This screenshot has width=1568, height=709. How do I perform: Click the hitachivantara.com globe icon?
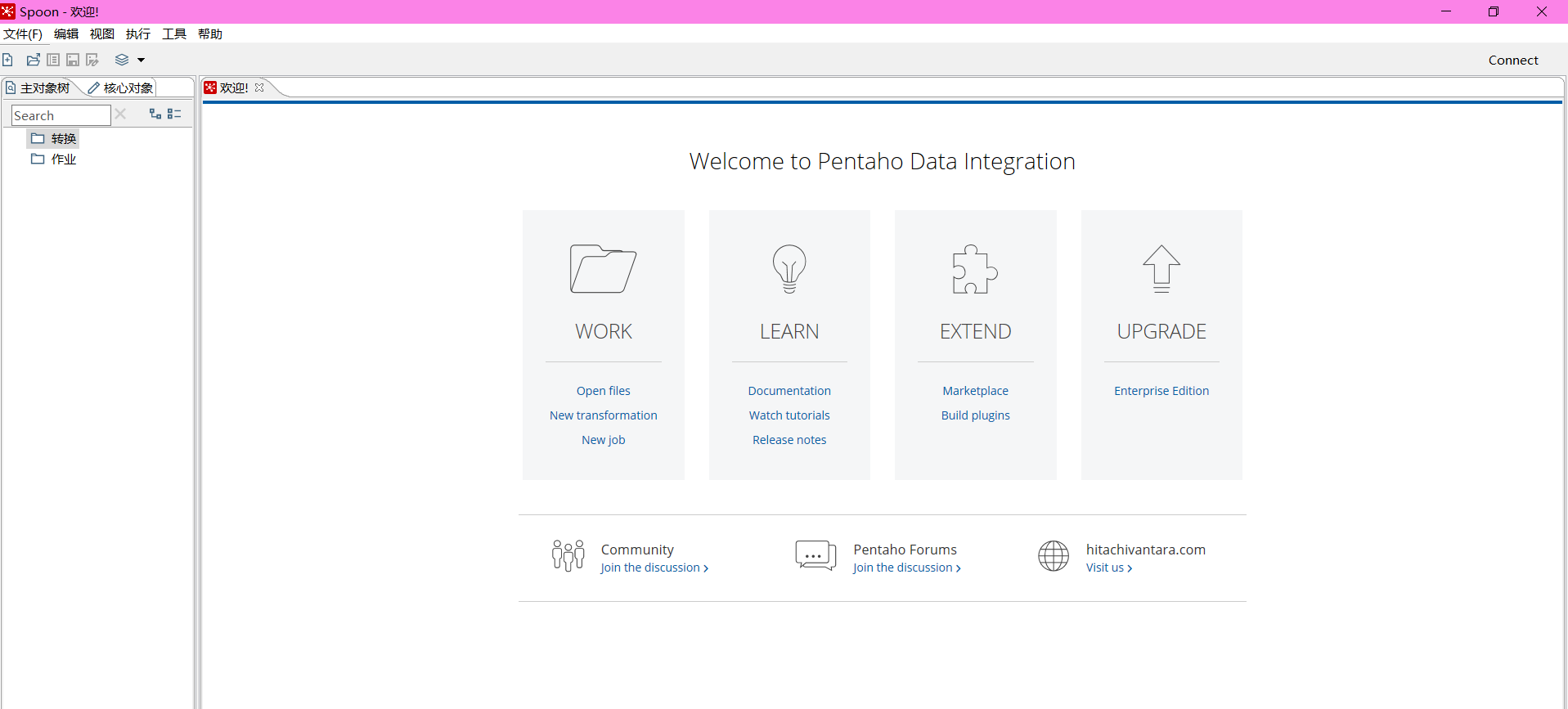pos(1054,555)
